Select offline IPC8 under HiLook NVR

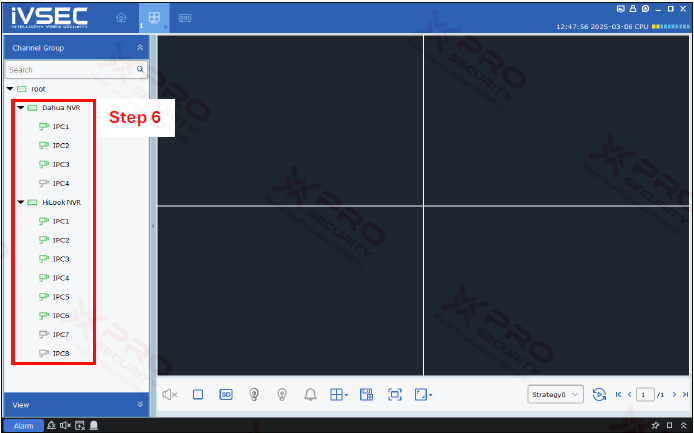pos(61,353)
